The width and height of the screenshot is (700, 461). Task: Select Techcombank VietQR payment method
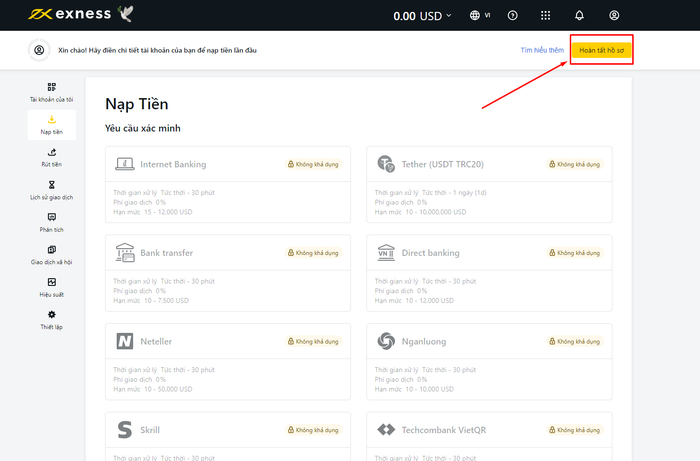tap(489, 436)
